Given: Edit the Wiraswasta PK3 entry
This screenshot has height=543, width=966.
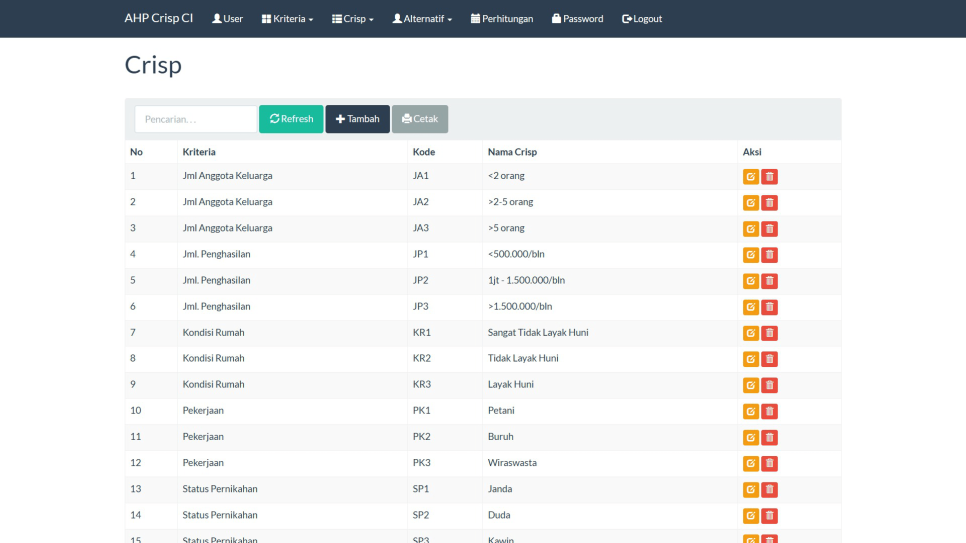Looking at the screenshot, I should (x=750, y=464).
